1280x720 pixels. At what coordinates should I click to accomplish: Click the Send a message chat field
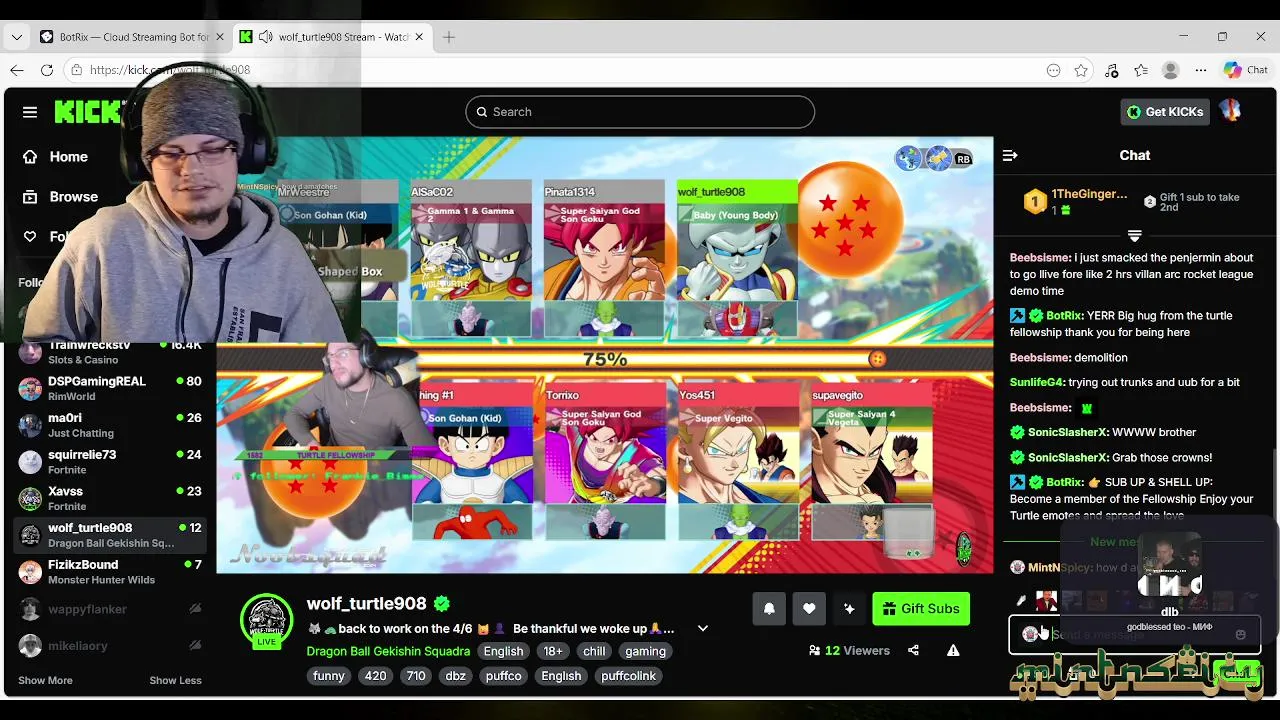click(x=1134, y=634)
